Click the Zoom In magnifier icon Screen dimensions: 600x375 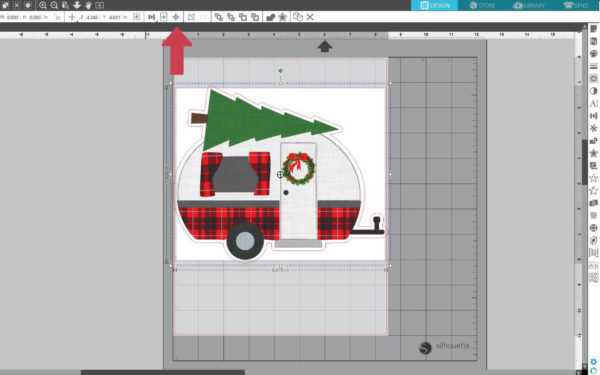pyautogui.click(x=43, y=5)
